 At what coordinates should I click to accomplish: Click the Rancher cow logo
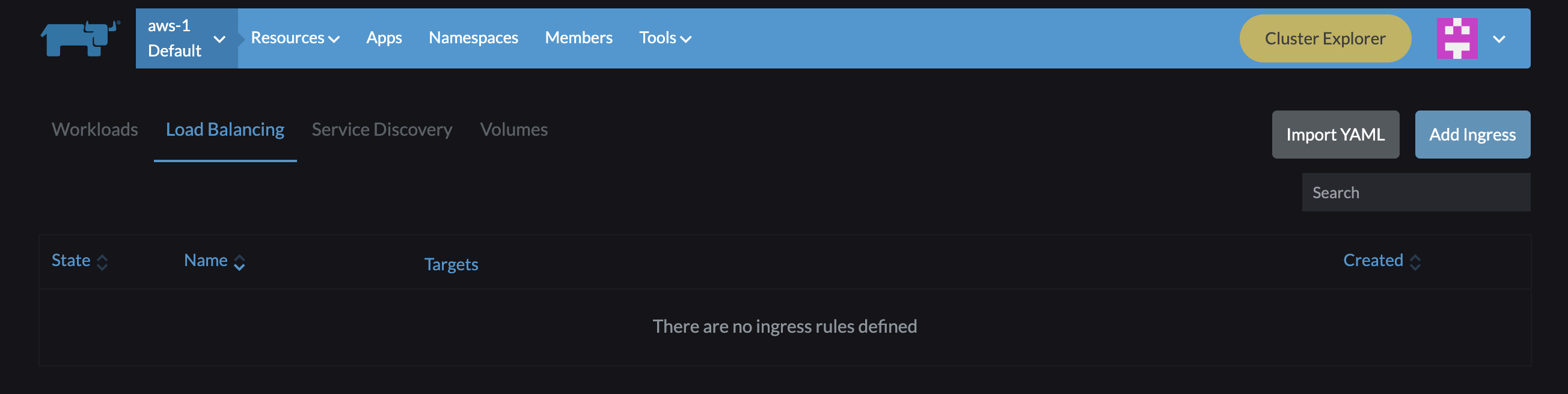tap(79, 38)
